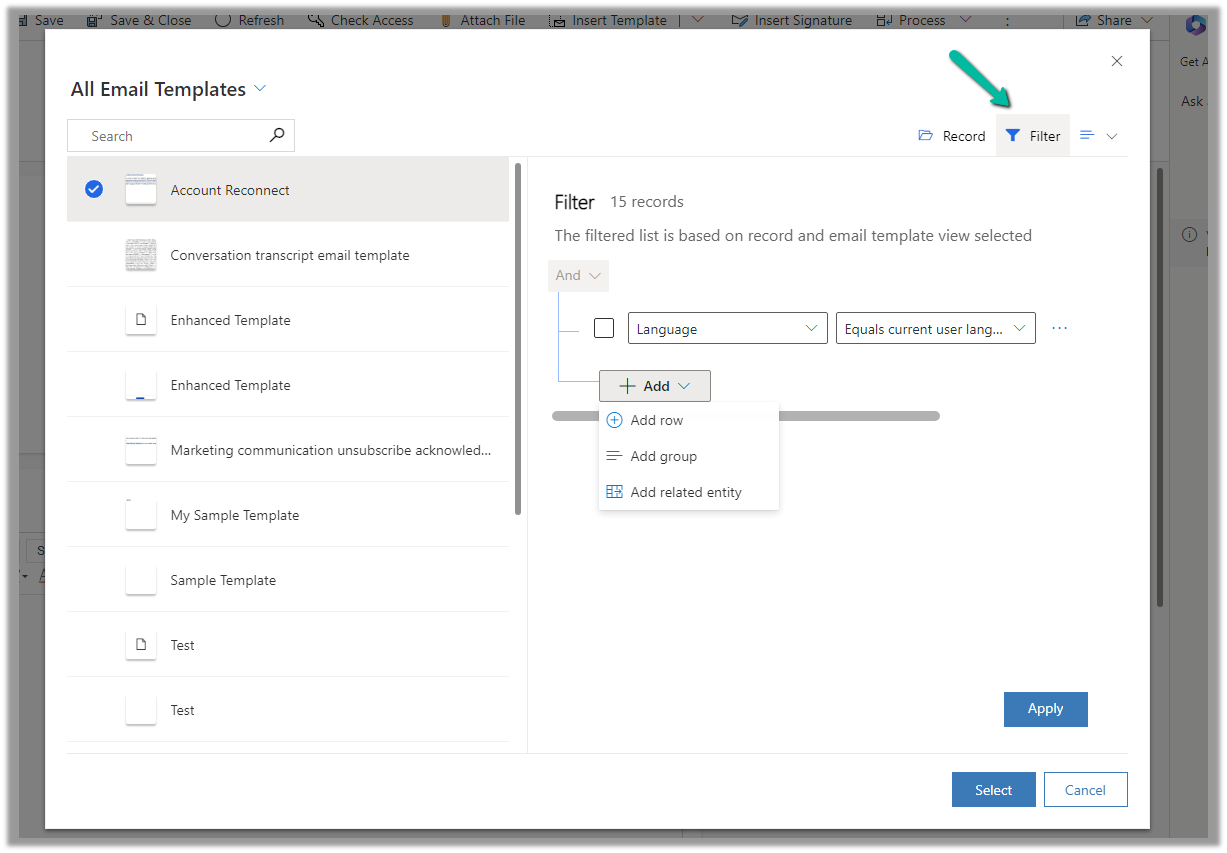Select Add group menu item
The width and height of the screenshot is (1227, 853).
[663, 456]
